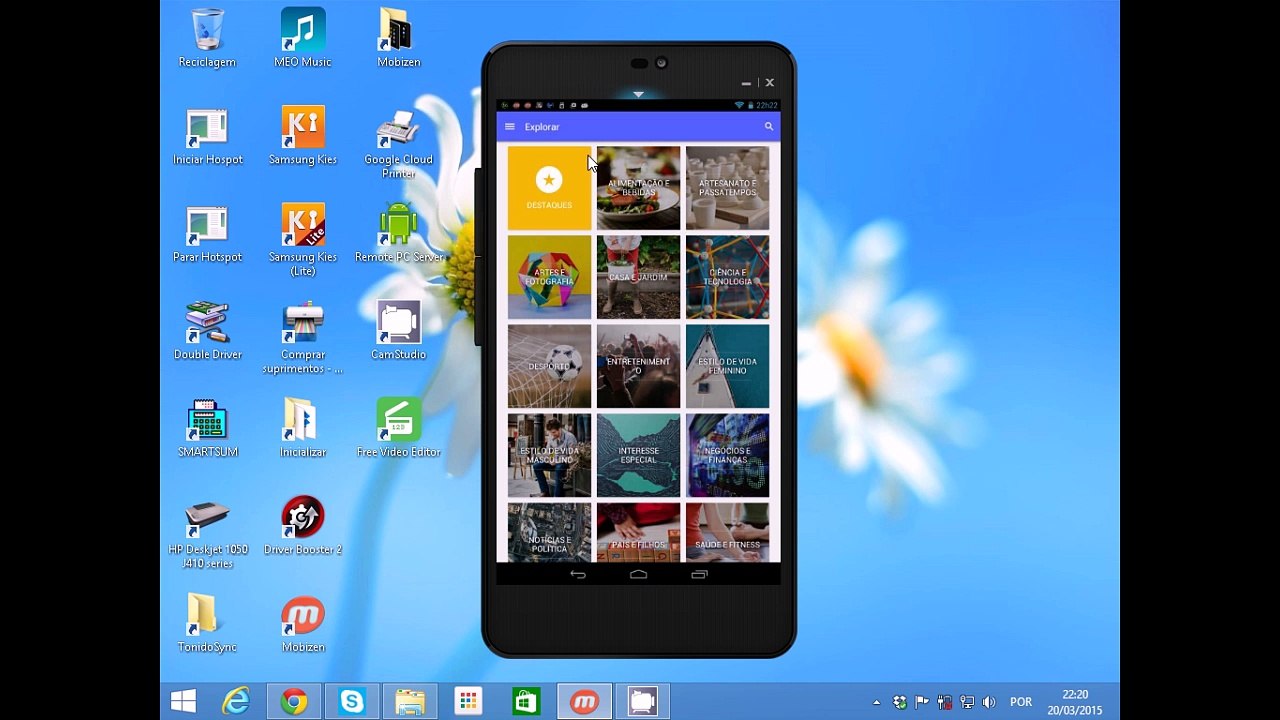Select HP Deskjet 1050 J410 series icon
The width and height of the screenshot is (1280, 720).
(207, 533)
